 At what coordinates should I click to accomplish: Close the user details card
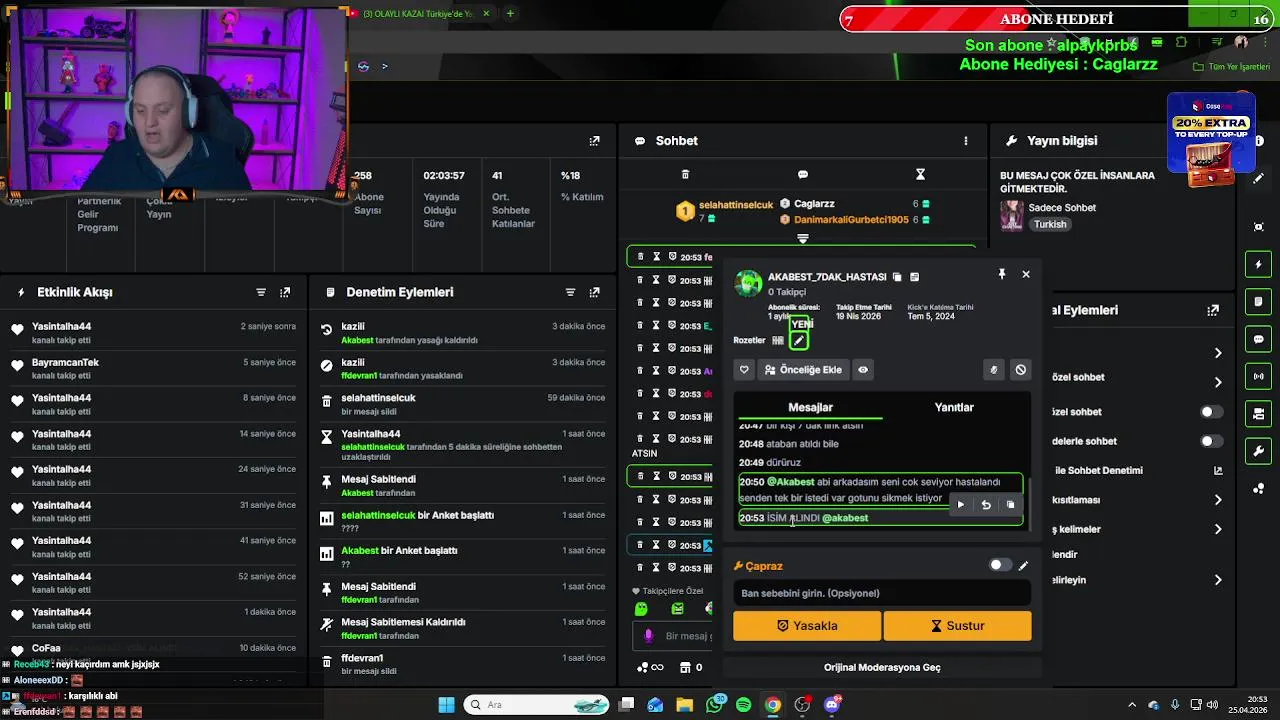[x=1025, y=274]
